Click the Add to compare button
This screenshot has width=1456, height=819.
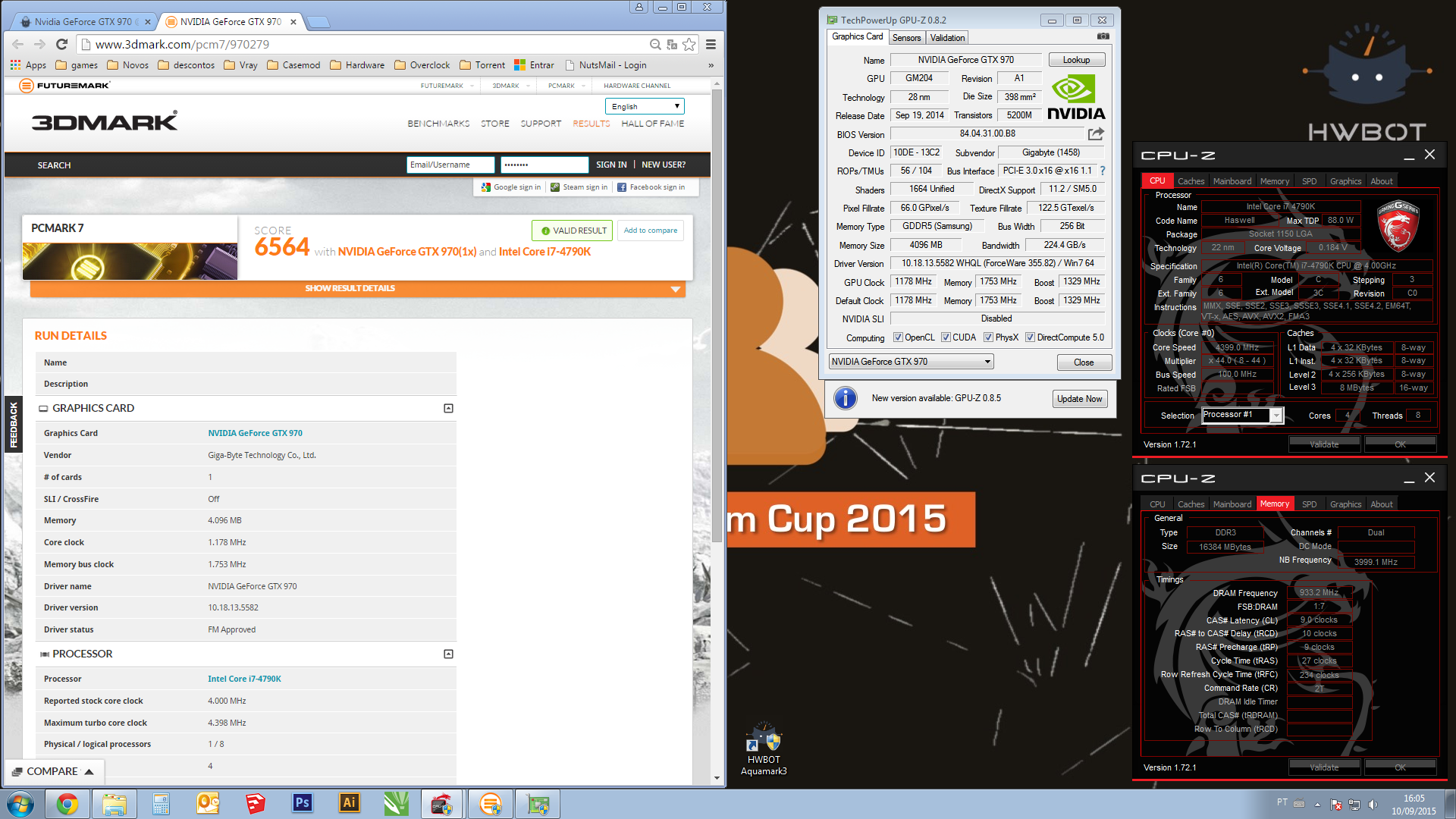coord(651,231)
